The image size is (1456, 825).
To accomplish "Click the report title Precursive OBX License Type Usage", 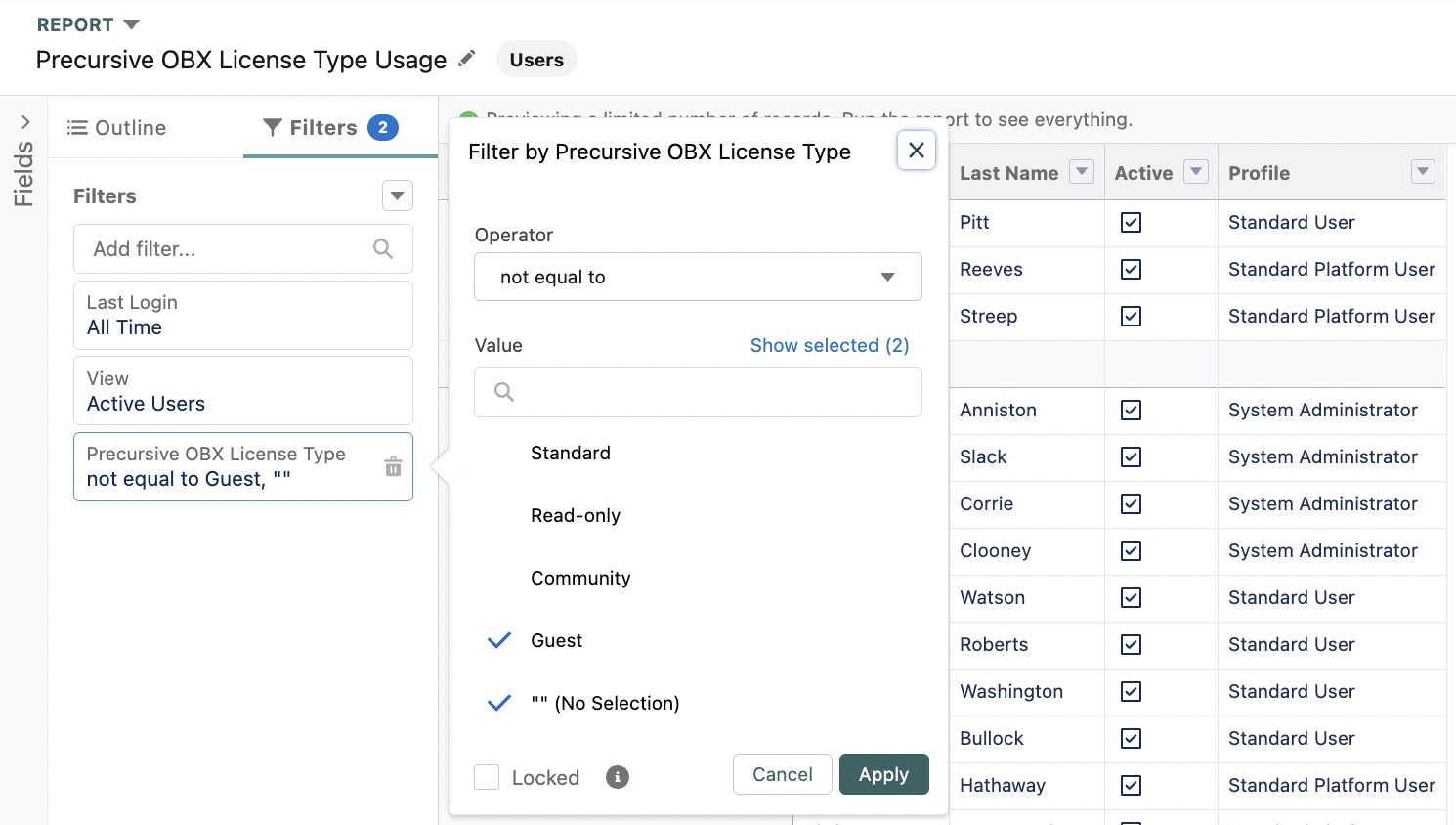I will [x=241, y=60].
